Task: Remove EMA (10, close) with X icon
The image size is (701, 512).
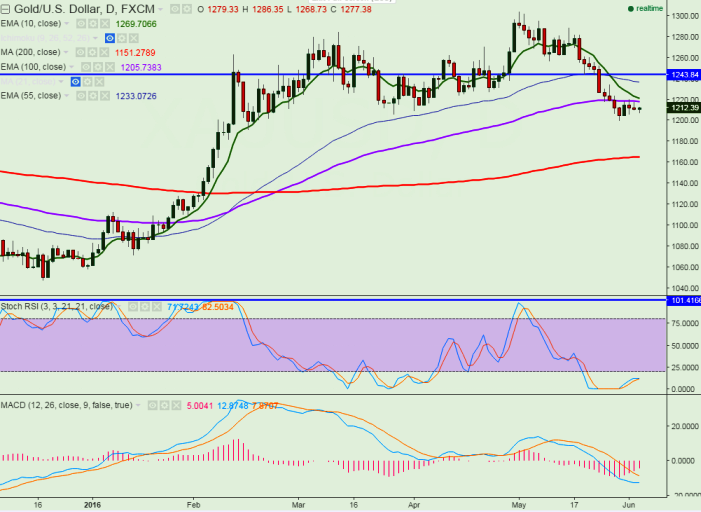Action: click(x=104, y=24)
